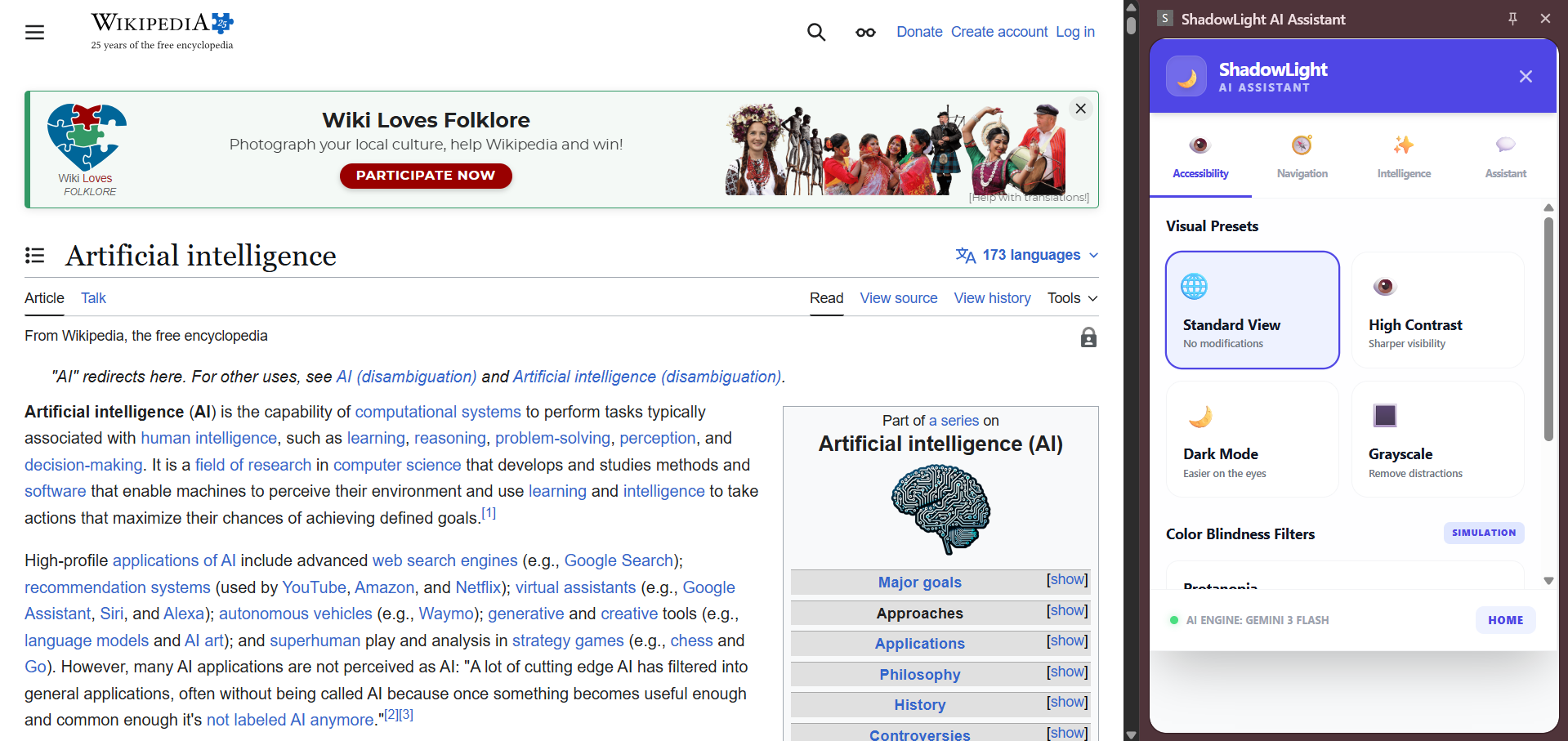The image size is (1568, 741).
Task: Show the Major goals section
Action: [1067, 580]
